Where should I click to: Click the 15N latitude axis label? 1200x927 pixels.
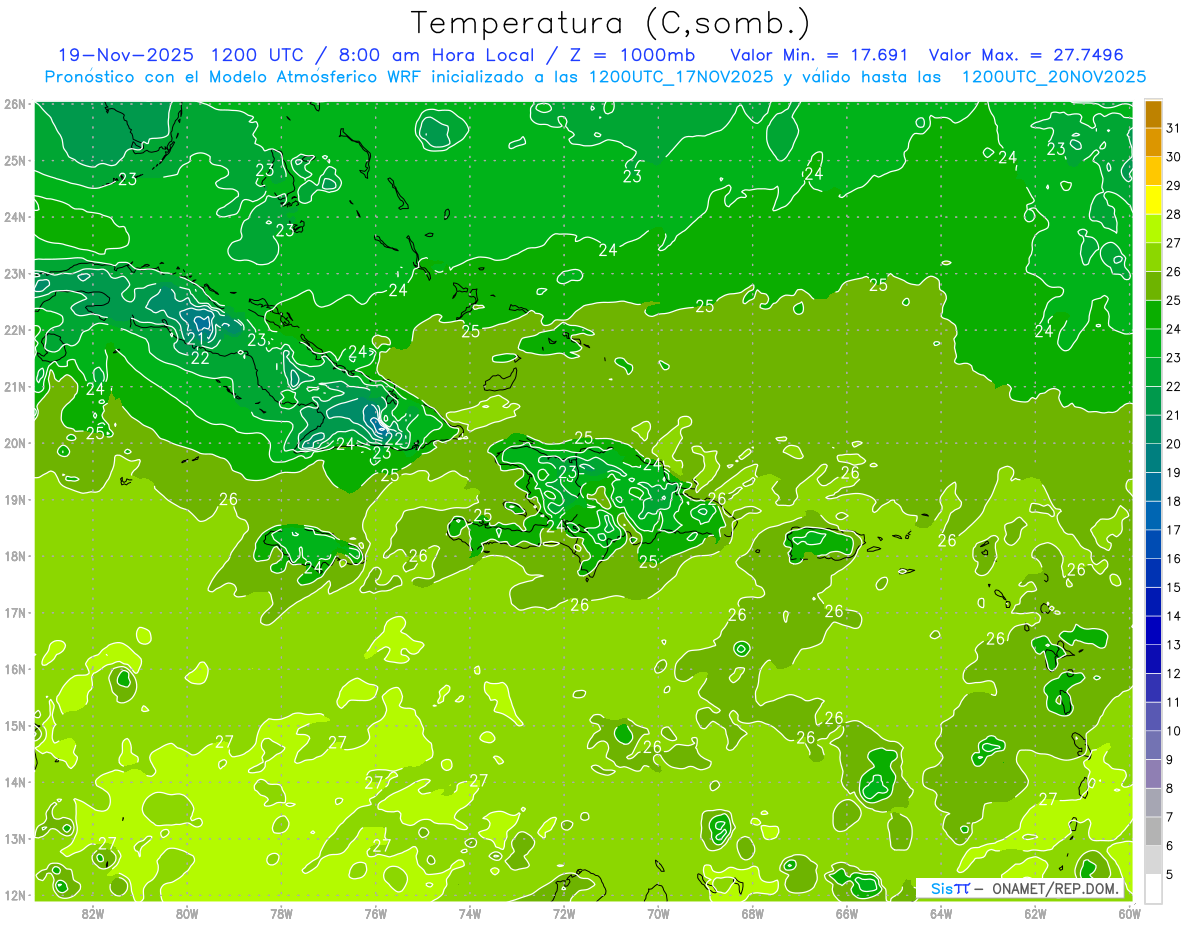click(14, 725)
